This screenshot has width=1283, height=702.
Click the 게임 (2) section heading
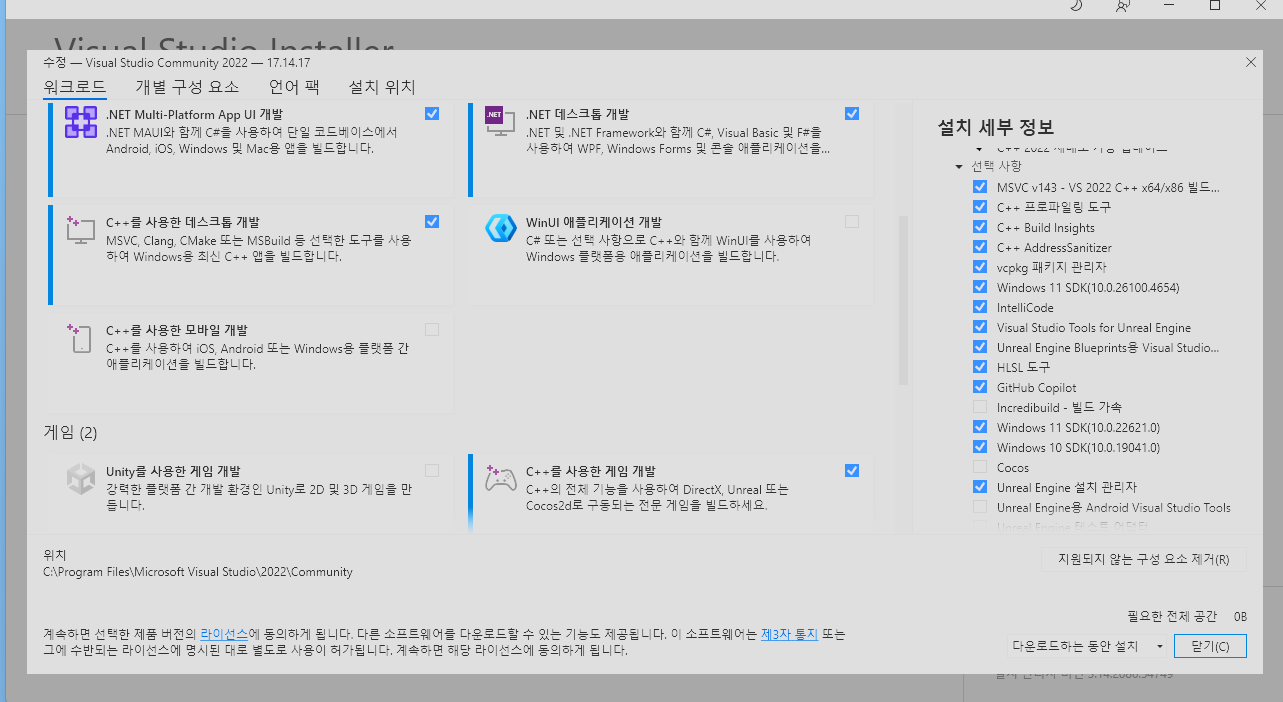[x=70, y=433]
